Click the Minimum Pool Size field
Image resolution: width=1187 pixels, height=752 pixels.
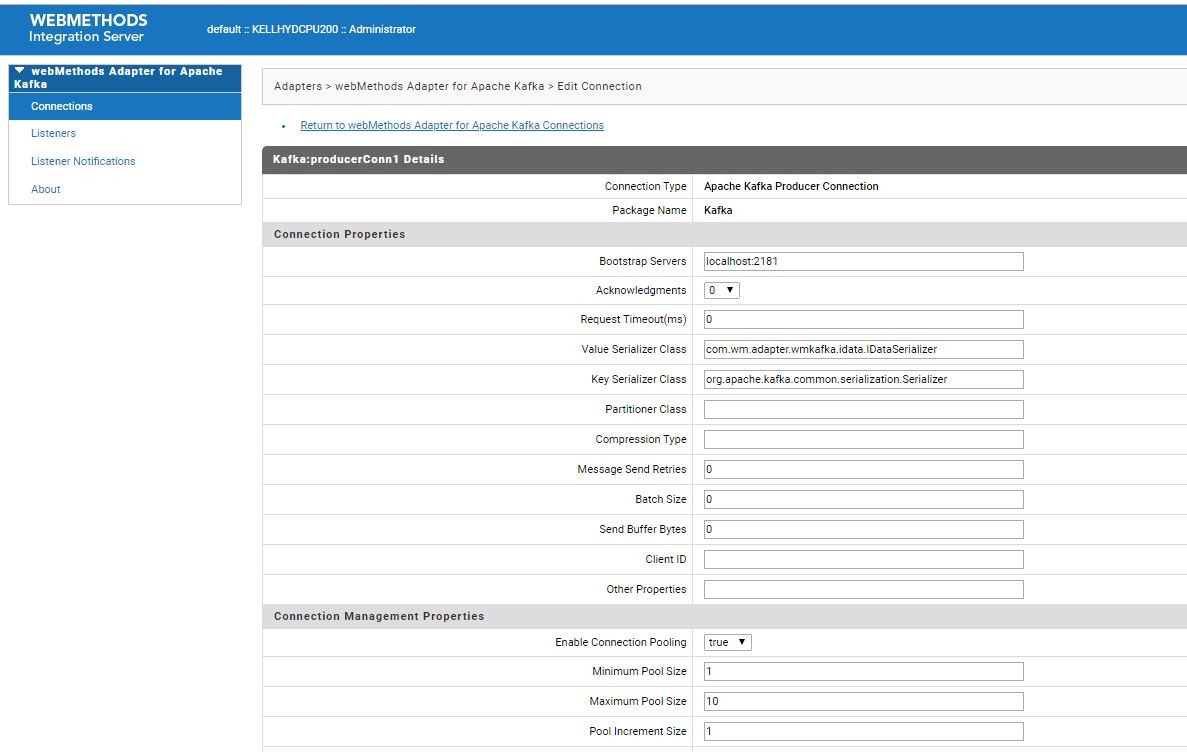pos(863,672)
